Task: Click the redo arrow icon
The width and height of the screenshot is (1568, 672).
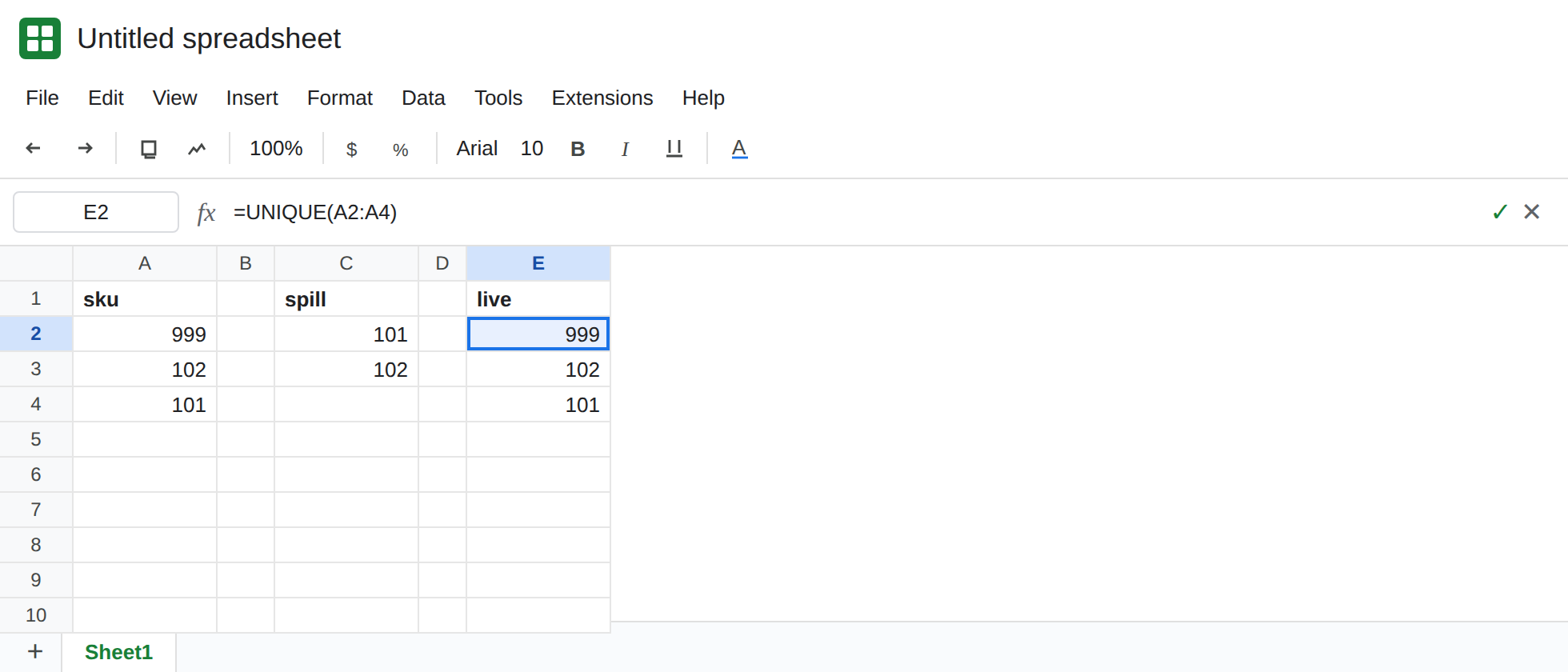Action: coord(85,148)
